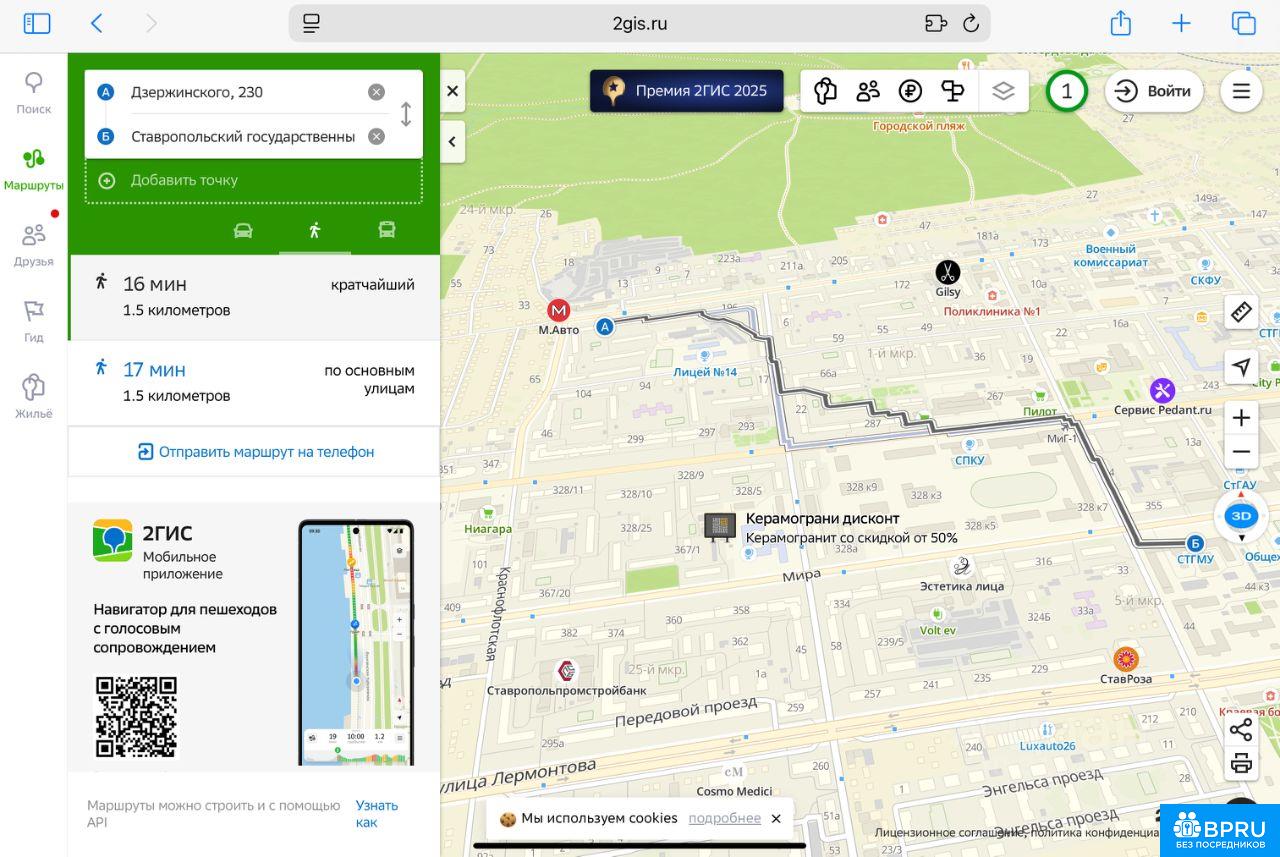Reload the page in Safari
1280x857 pixels.
point(970,23)
